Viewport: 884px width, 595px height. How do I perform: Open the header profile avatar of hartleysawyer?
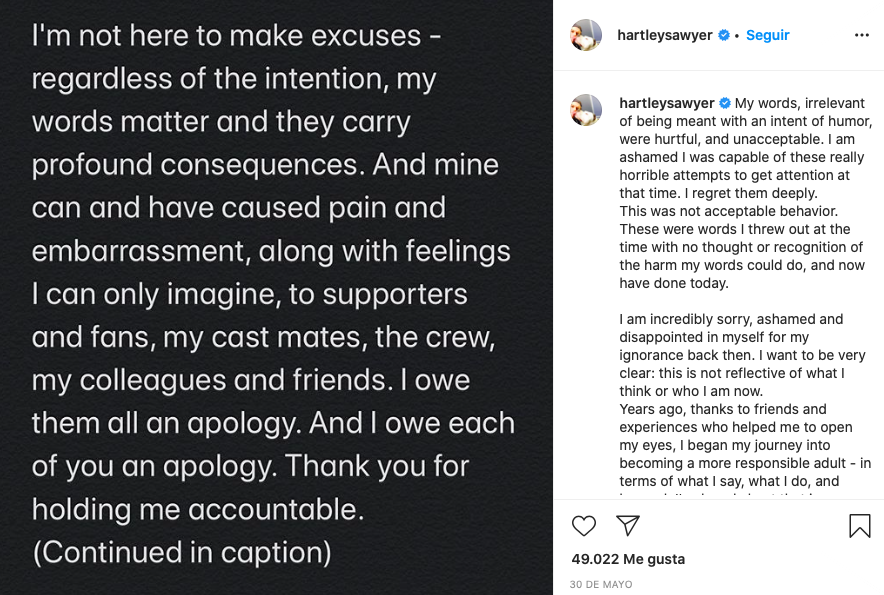[586, 35]
